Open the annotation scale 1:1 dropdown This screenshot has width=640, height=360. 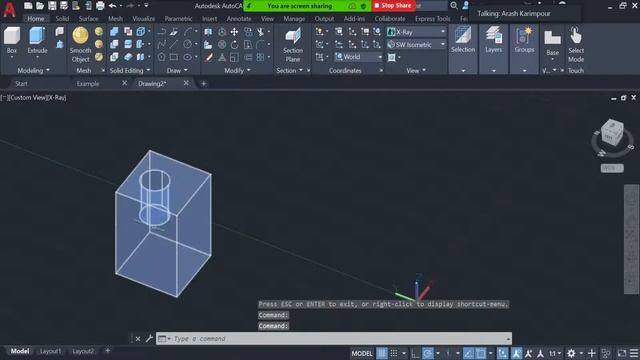click(x=554, y=353)
